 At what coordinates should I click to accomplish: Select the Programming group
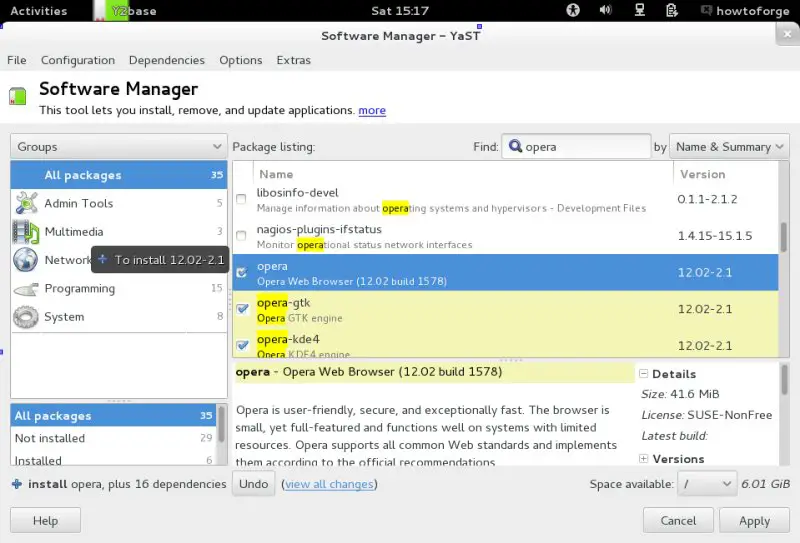119,288
